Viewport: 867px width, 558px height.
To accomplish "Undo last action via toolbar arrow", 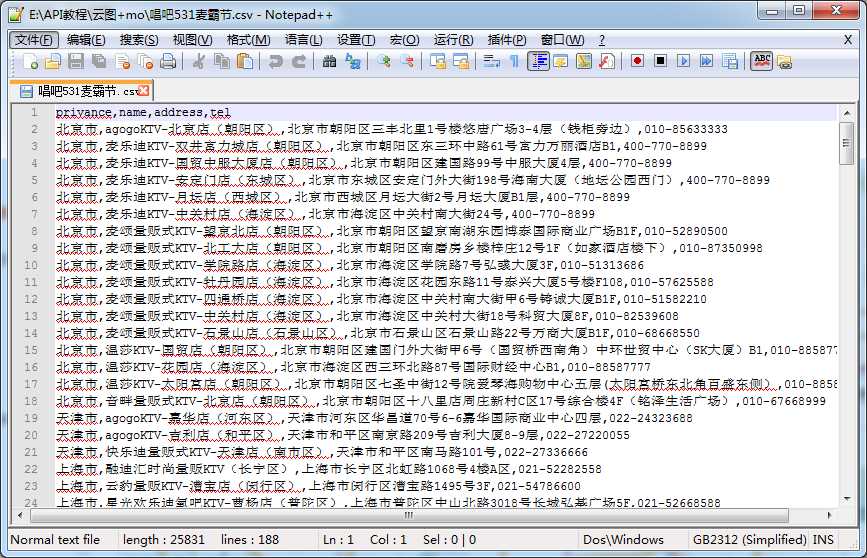I will 275,61.
